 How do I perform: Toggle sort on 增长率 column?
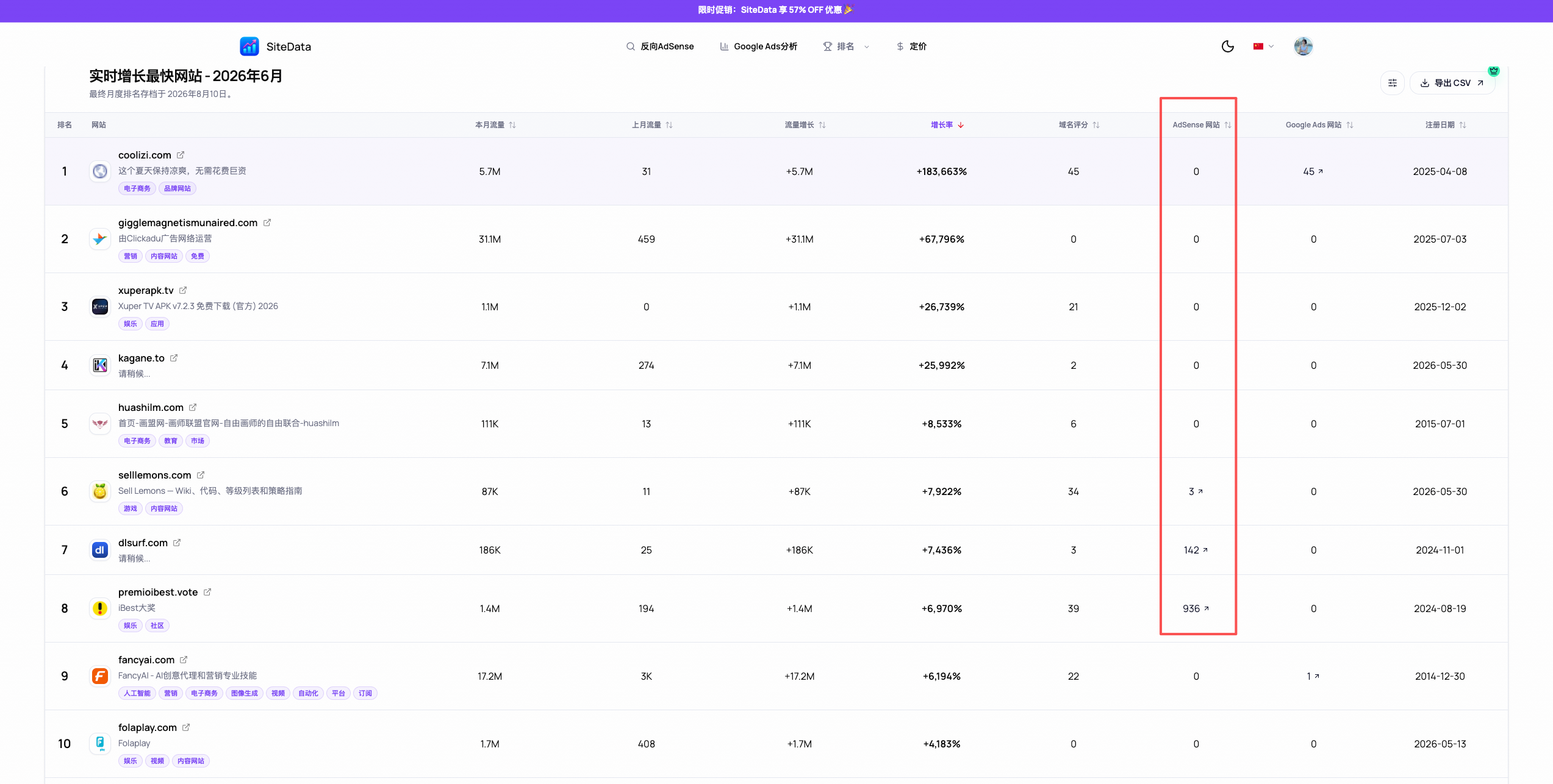tap(947, 125)
